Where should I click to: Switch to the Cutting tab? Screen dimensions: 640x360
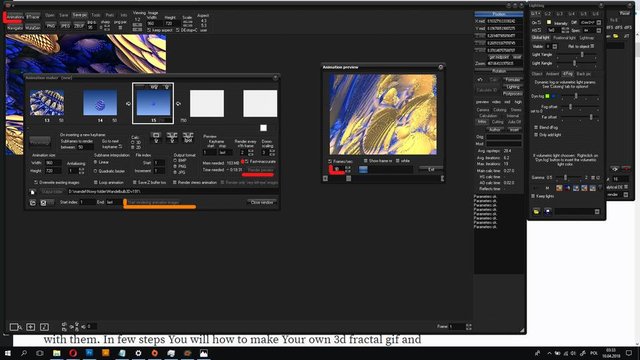click(x=497, y=122)
